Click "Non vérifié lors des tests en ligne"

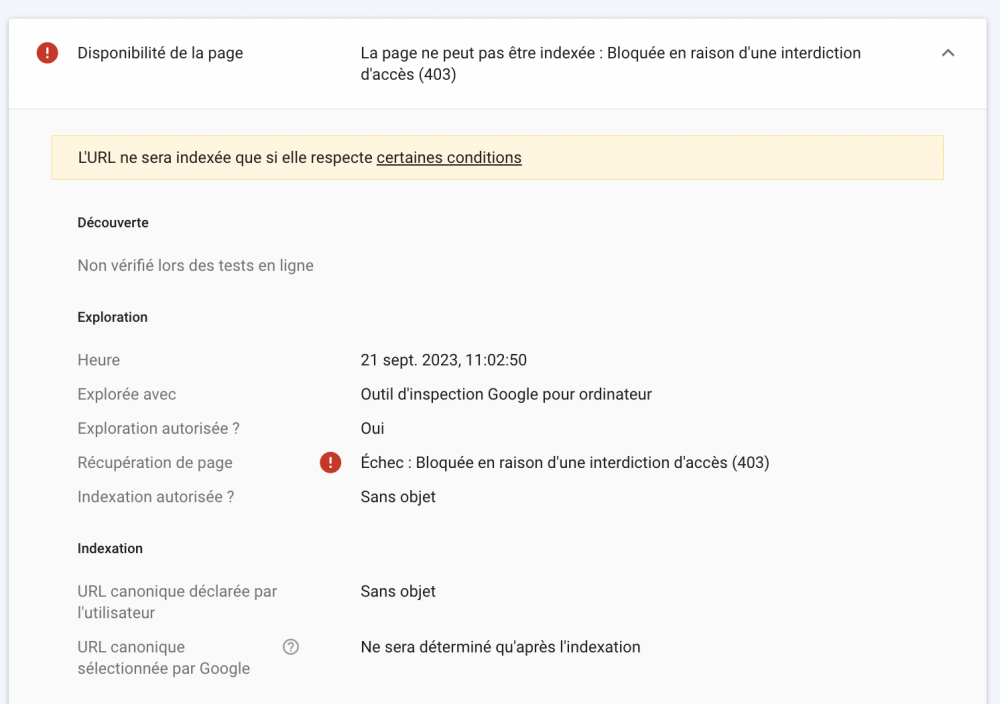tap(195, 266)
